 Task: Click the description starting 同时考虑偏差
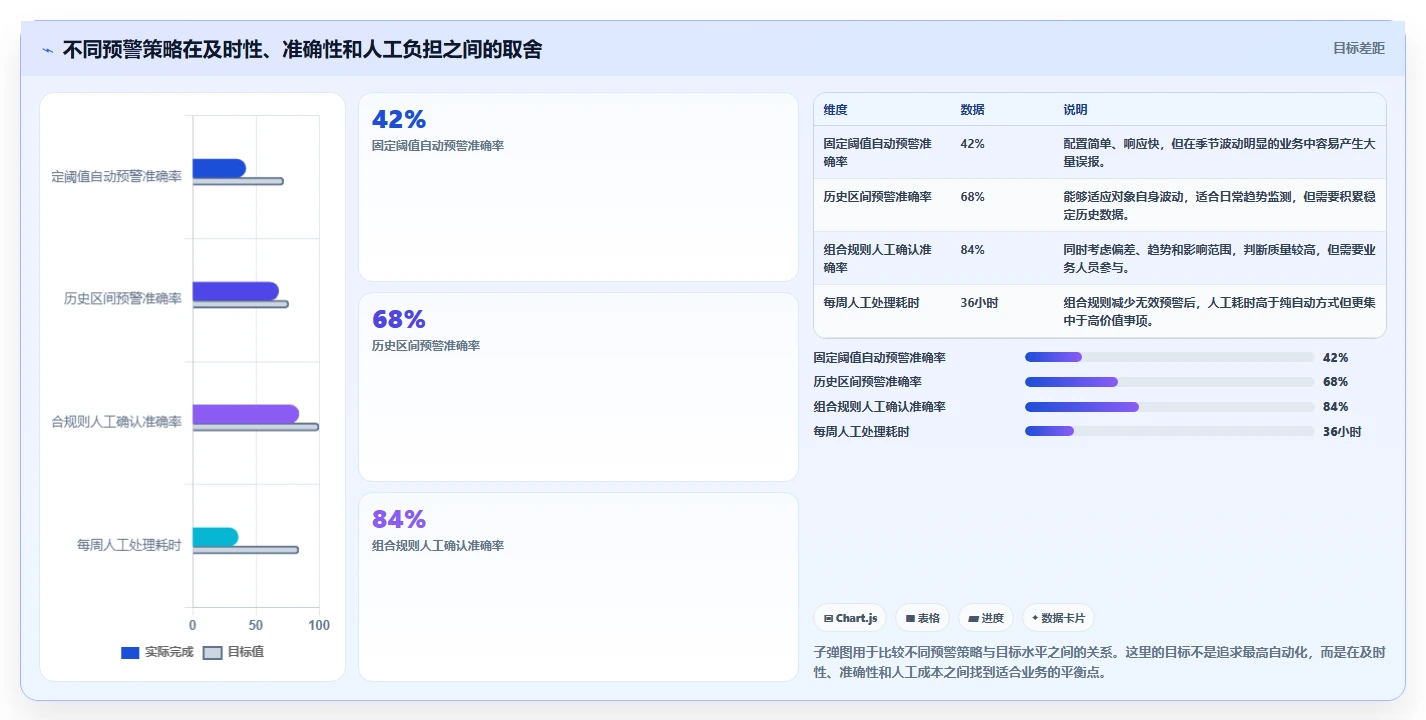[1219, 258]
